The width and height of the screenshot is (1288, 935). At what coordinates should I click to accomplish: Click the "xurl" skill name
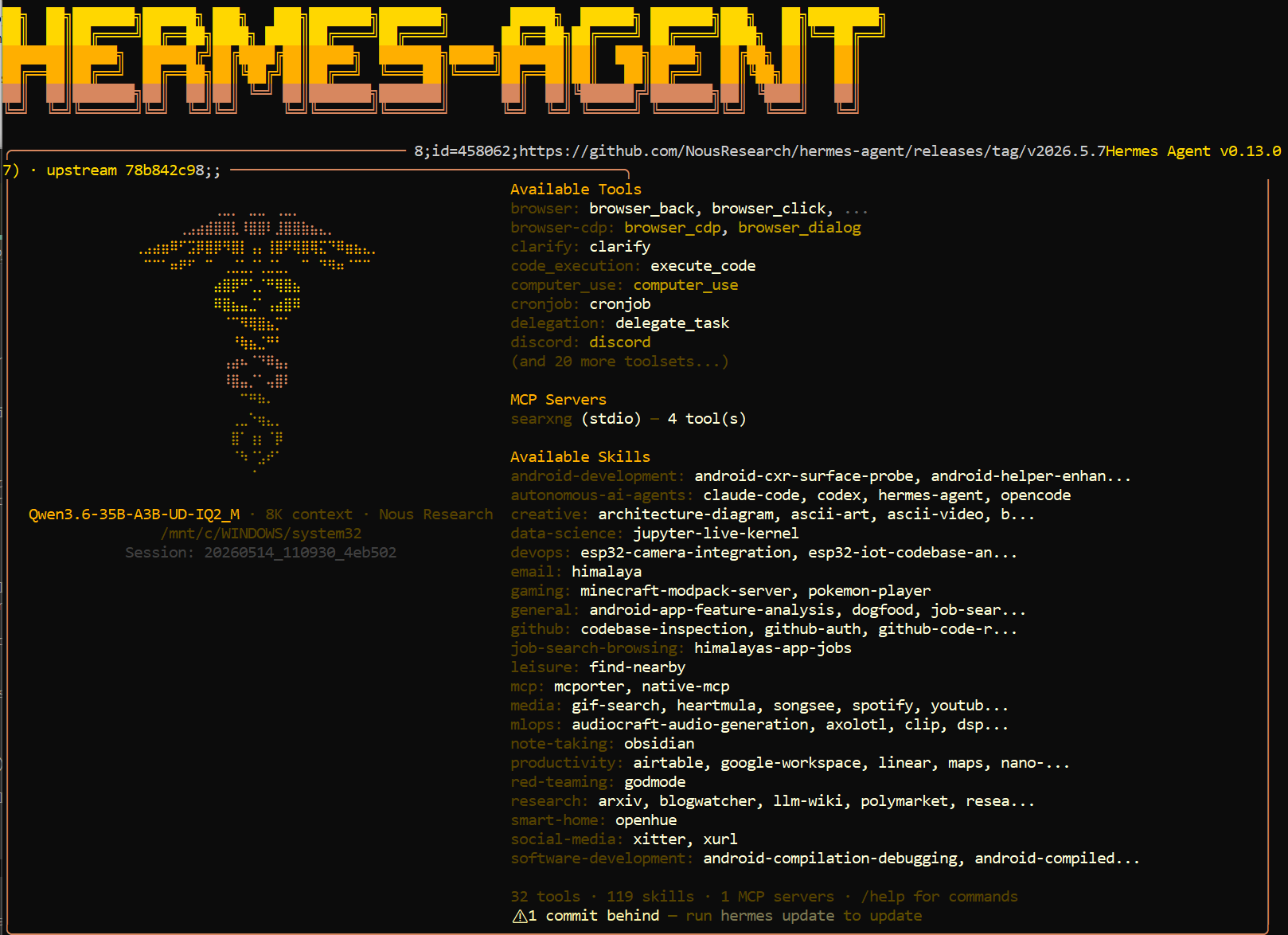tap(720, 839)
